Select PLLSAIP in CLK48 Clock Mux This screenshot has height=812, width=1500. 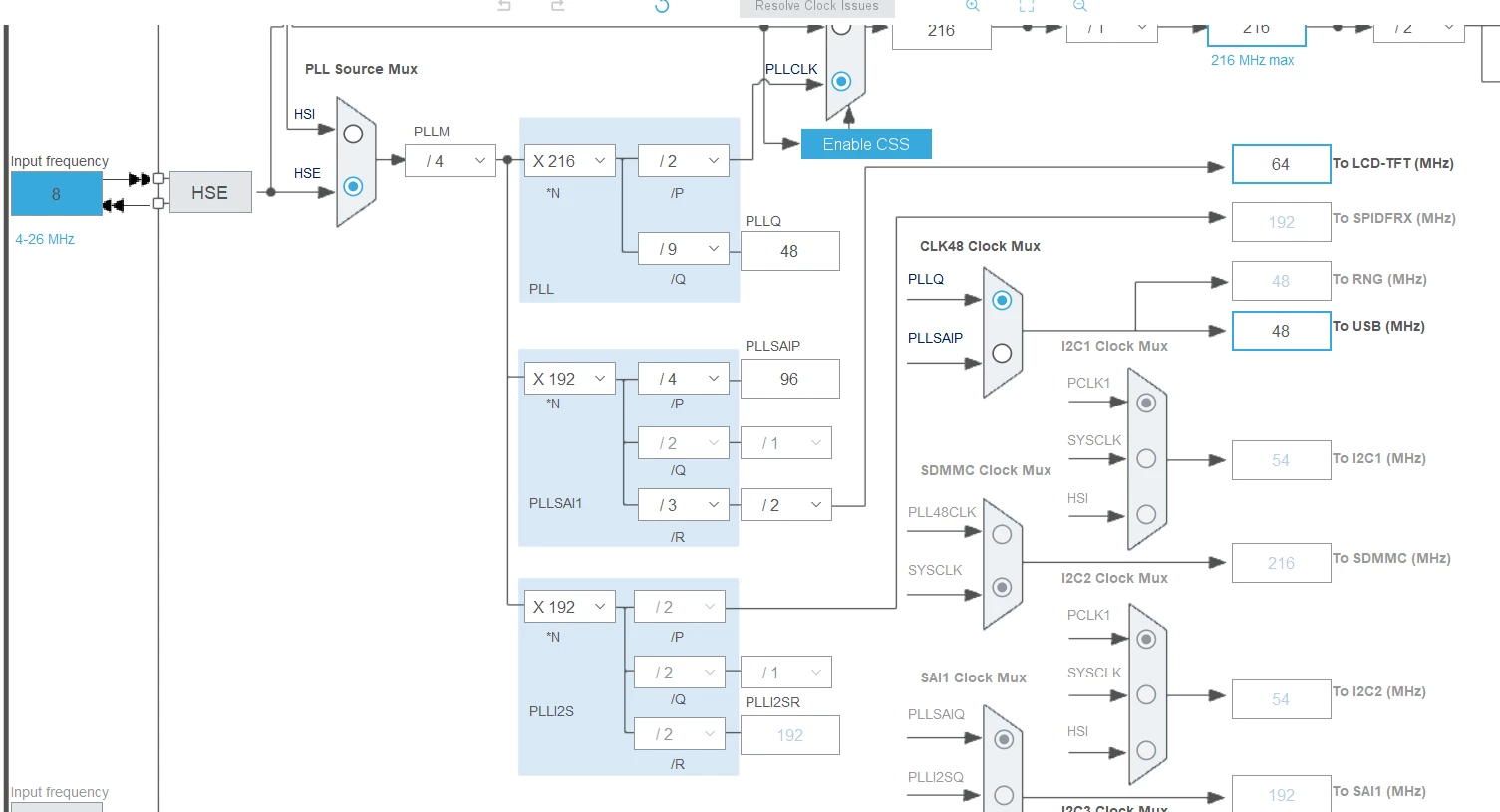click(x=1002, y=353)
